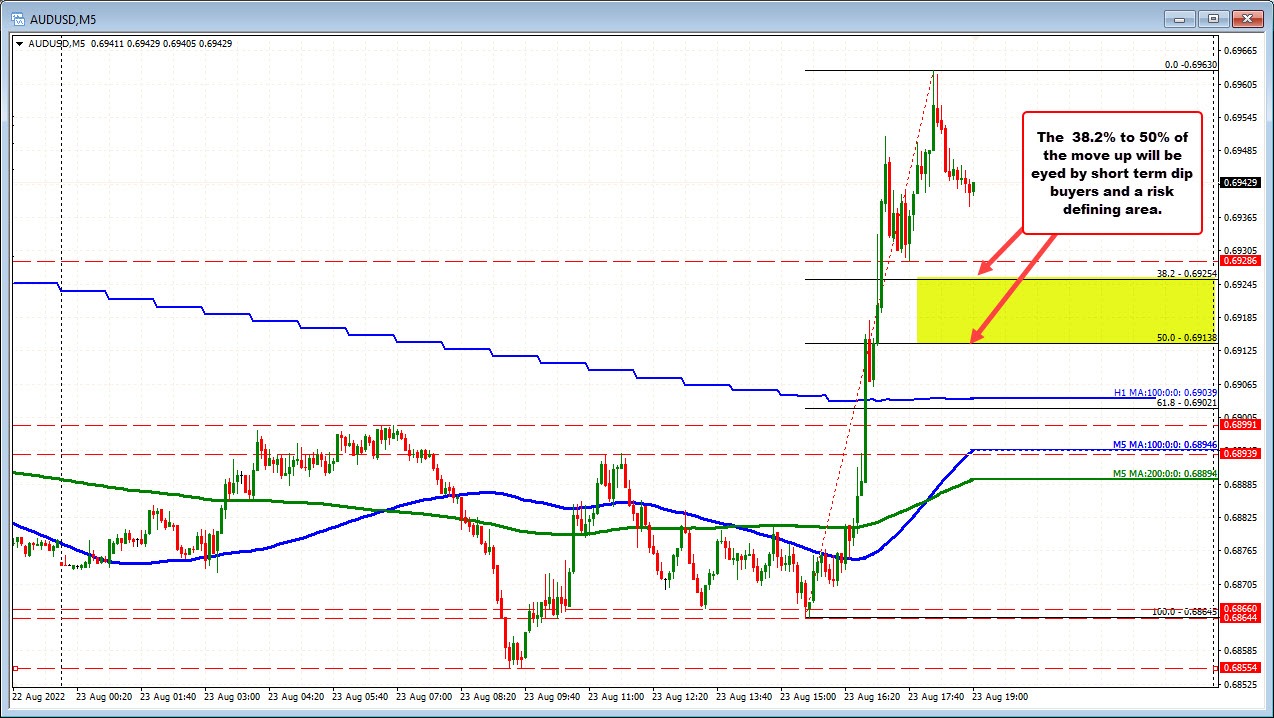
Task: Select the yellow highlighted retracement rectangle
Action: [x=1064, y=310]
